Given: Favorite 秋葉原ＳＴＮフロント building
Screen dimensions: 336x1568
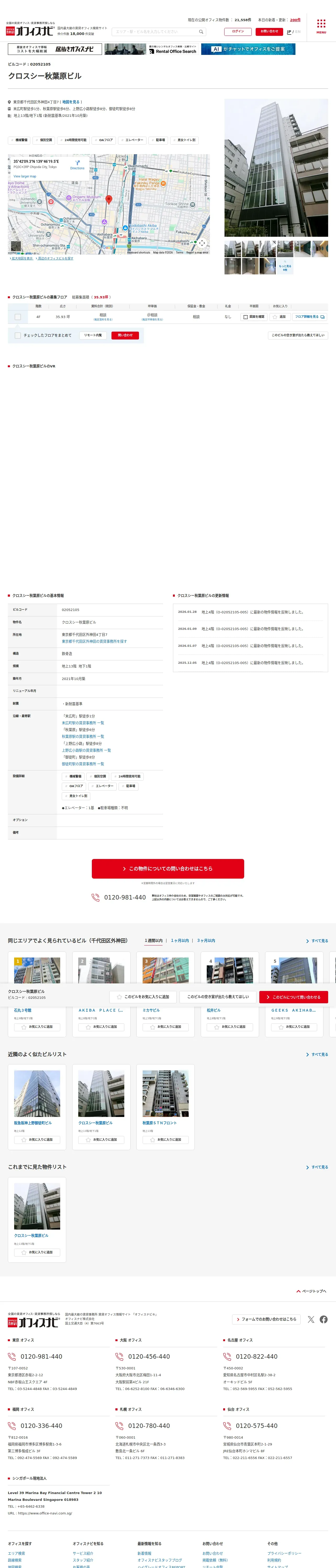Looking at the screenshot, I should pos(165,1139).
